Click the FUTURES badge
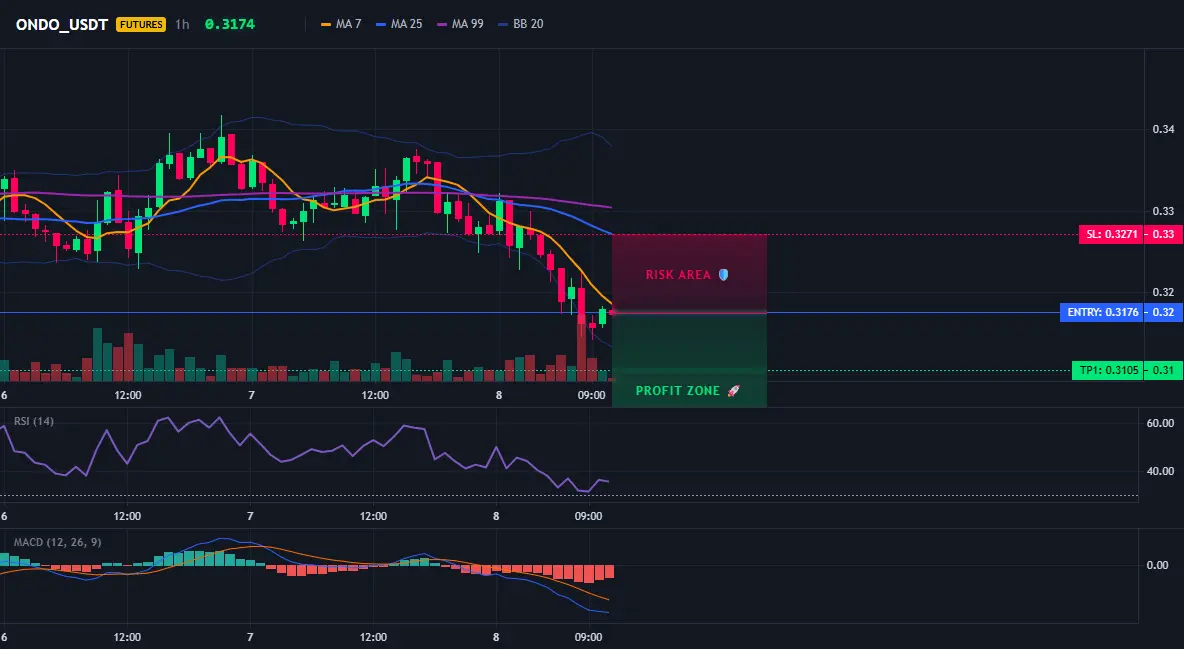This screenshot has width=1184, height=649. coord(140,24)
